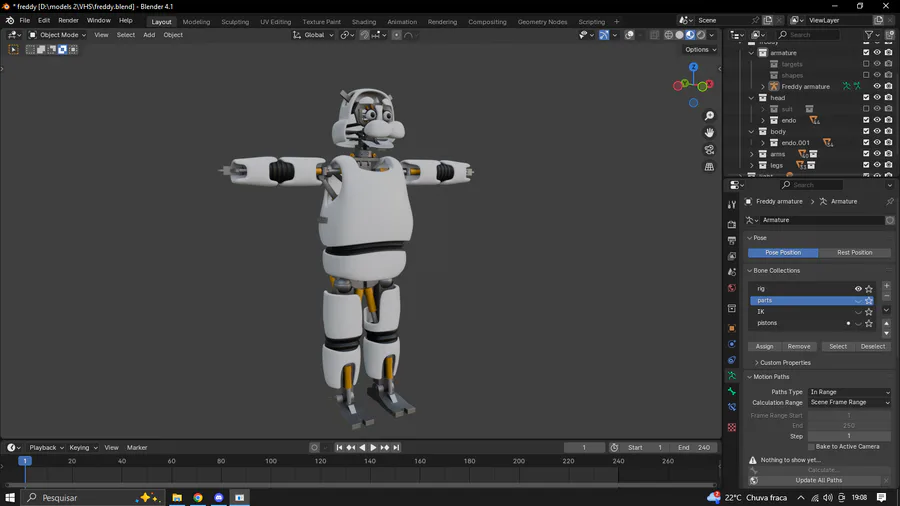This screenshot has height=506, width=900.
Task: Switch to orthographic/perspective grid icon
Action: click(709, 166)
